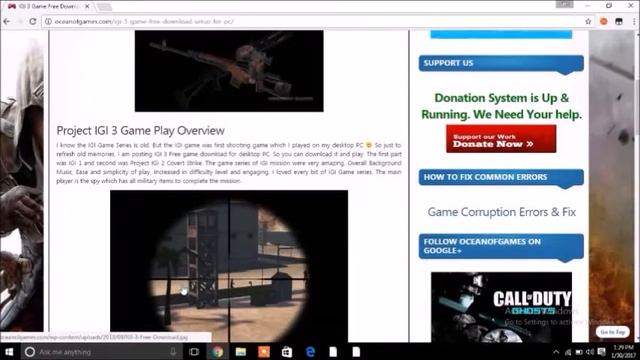The height and width of the screenshot is (360, 640).
Task: View site information icon in address bar
Action: pos(48,21)
